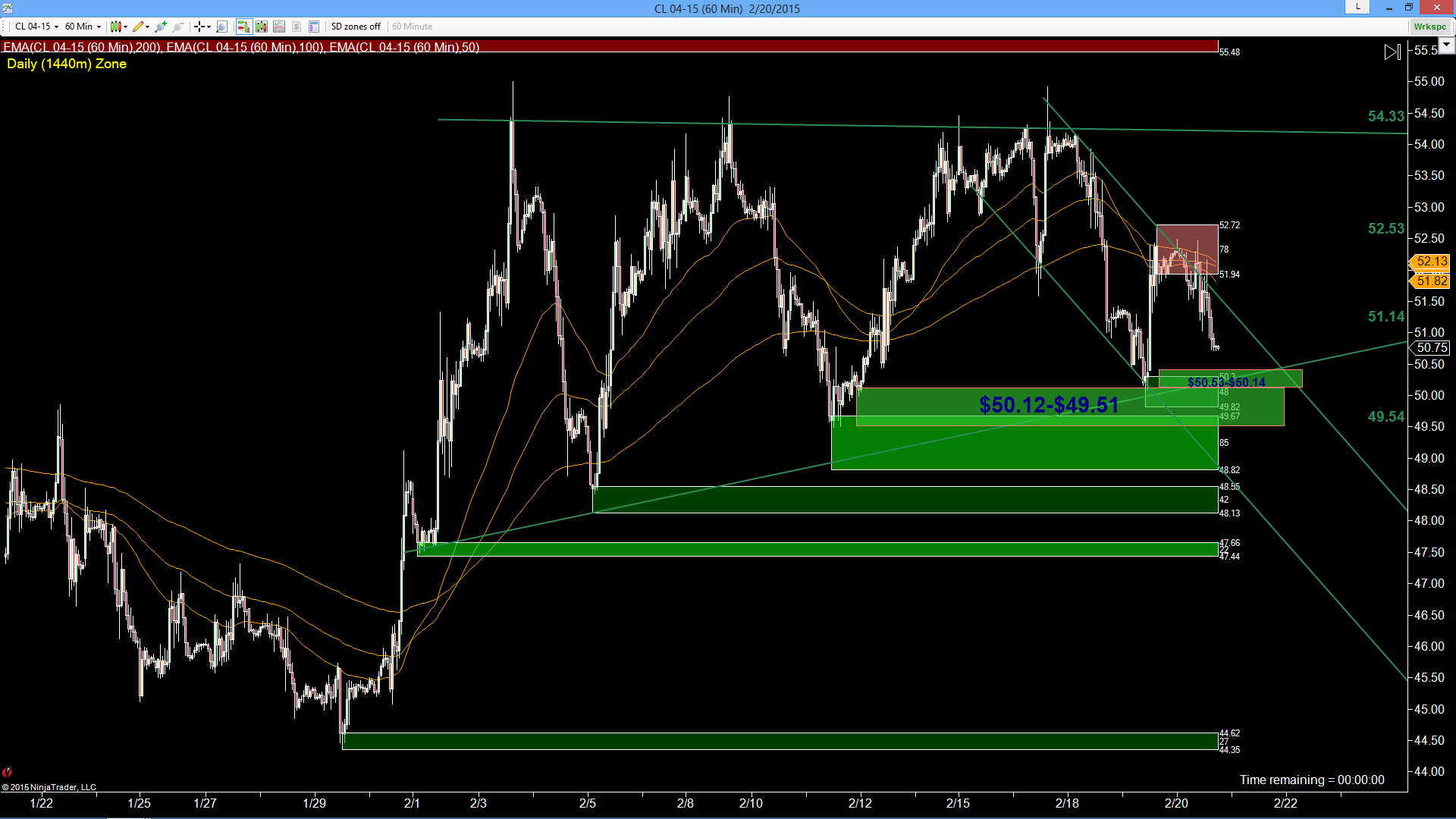The image size is (1456, 819).
Task: Select the $50.12-$49.51 green zone label
Action: pyautogui.click(x=1049, y=405)
